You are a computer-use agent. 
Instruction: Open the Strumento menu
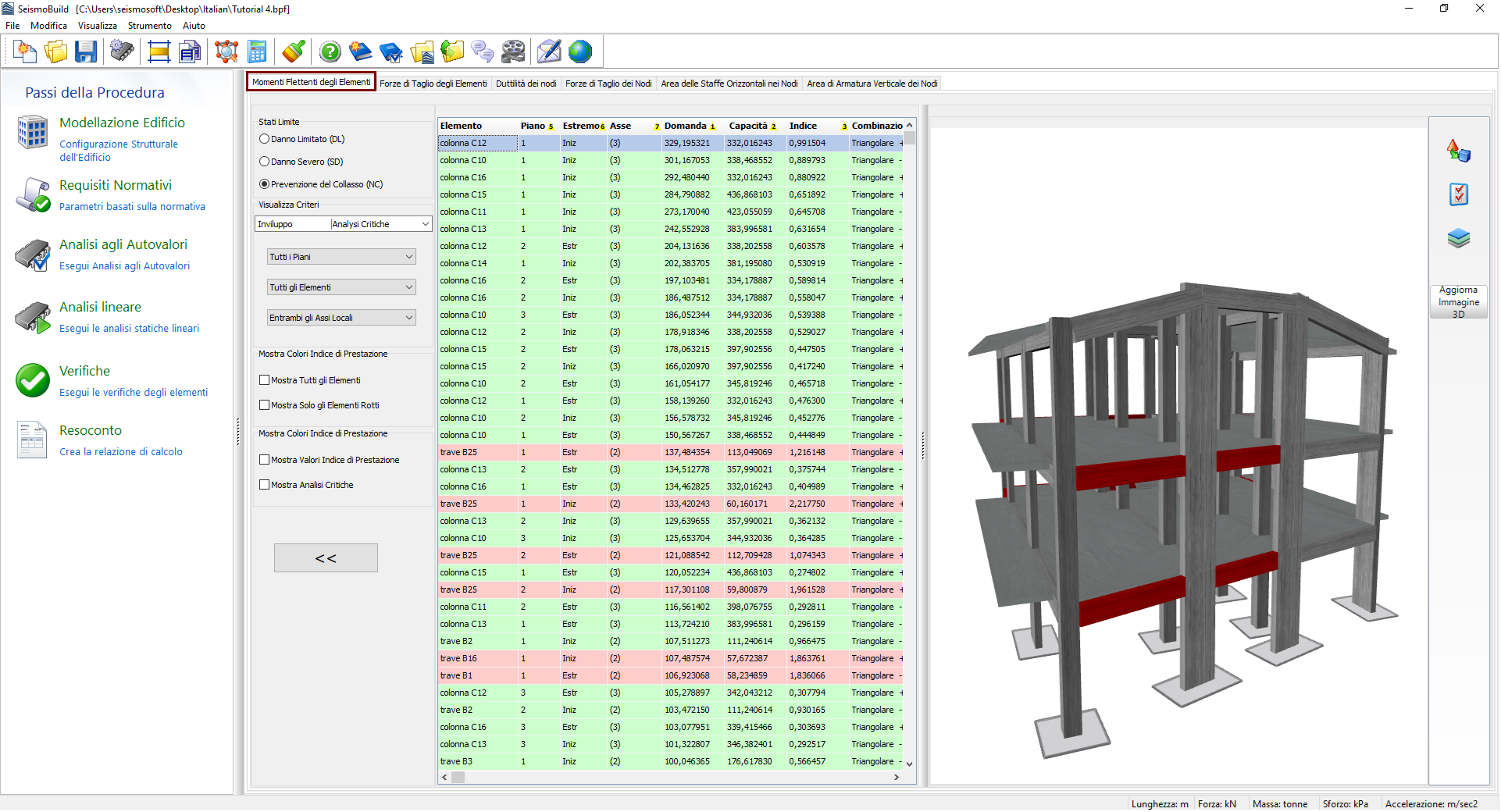pos(149,26)
